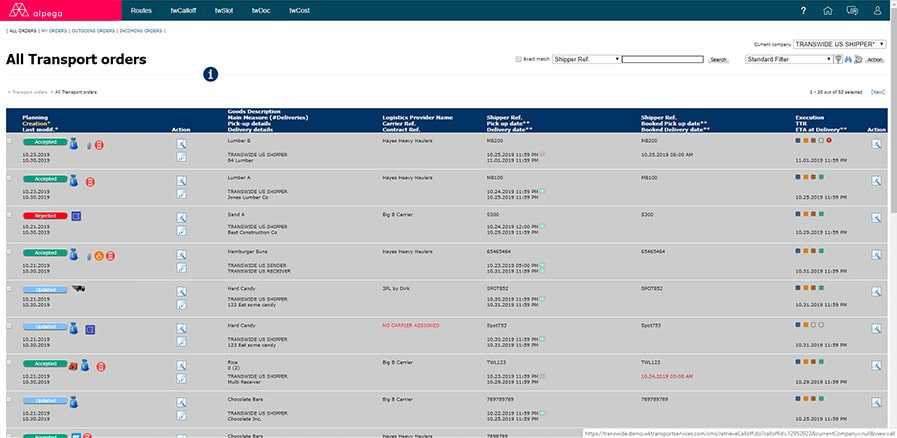Select the Rice order checkbox
Viewport: 897px width, 438px height.
(x=9, y=363)
